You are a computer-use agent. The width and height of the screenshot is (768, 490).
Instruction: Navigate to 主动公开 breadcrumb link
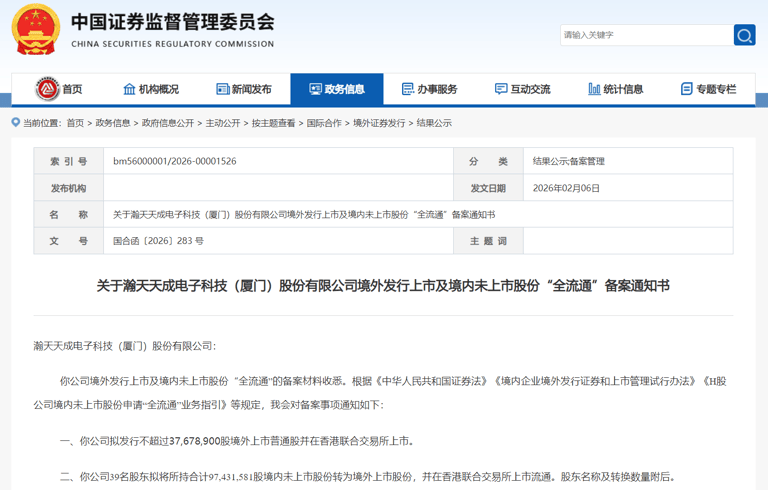pos(223,123)
